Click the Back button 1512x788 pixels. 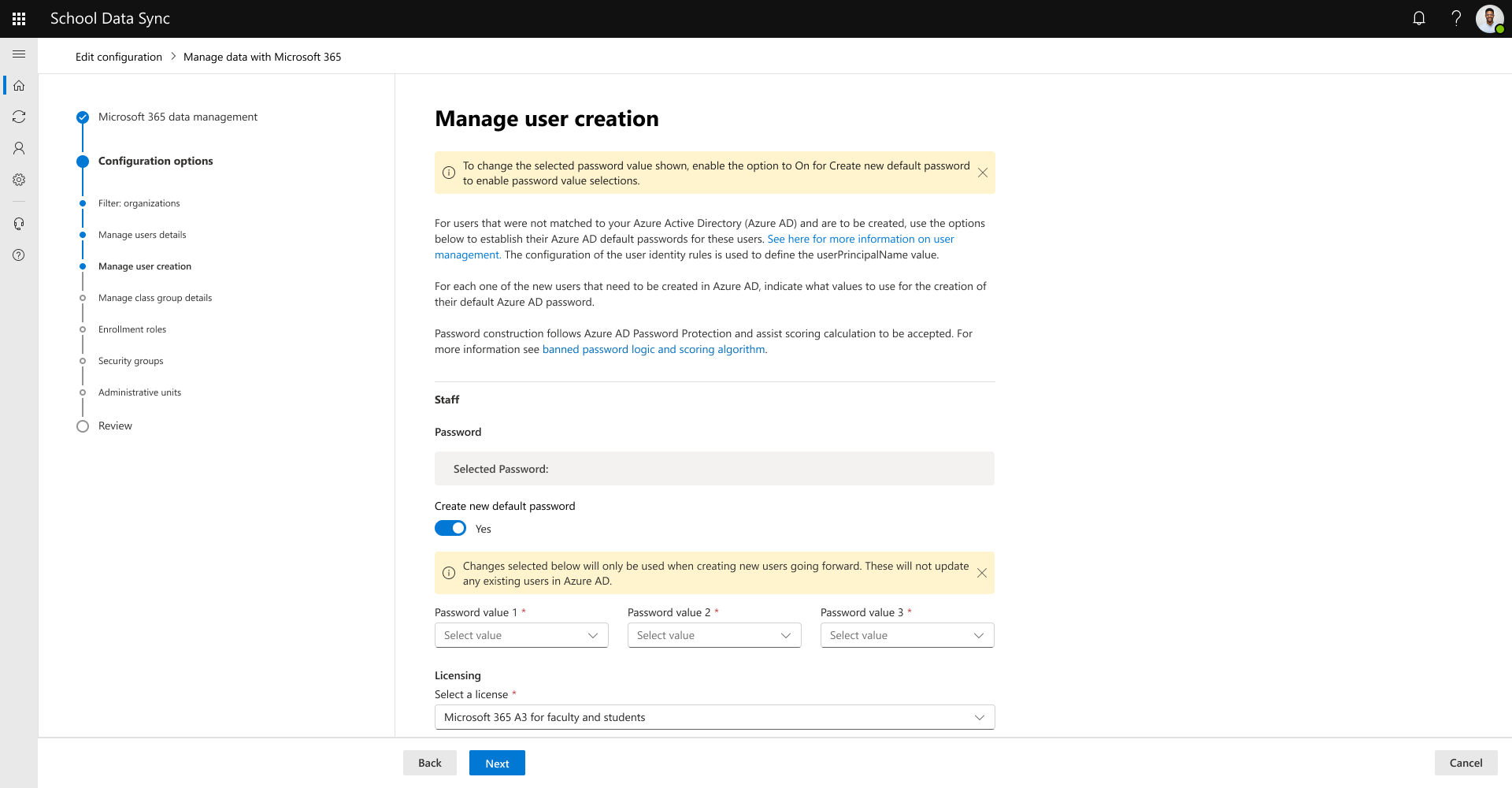(x=430, y=763)
